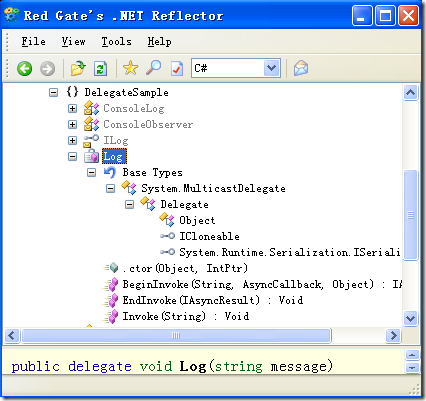Collapse the Delegate node
The image size is (426, 401).
129,204
